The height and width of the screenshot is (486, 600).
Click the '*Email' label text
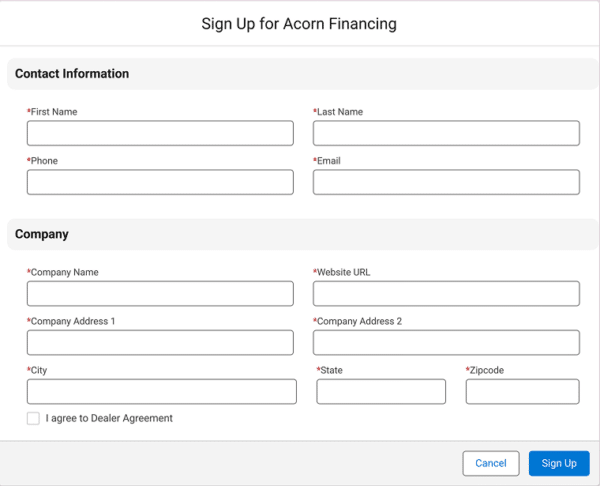(328, 161)
